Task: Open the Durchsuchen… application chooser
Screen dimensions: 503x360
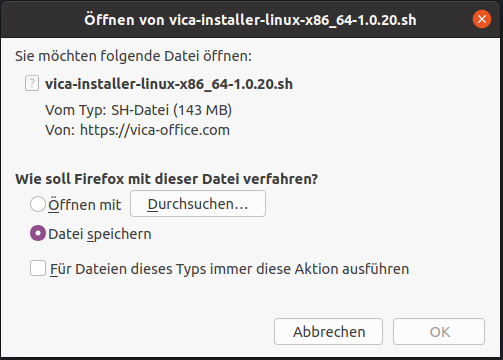Action: [198, 204]
